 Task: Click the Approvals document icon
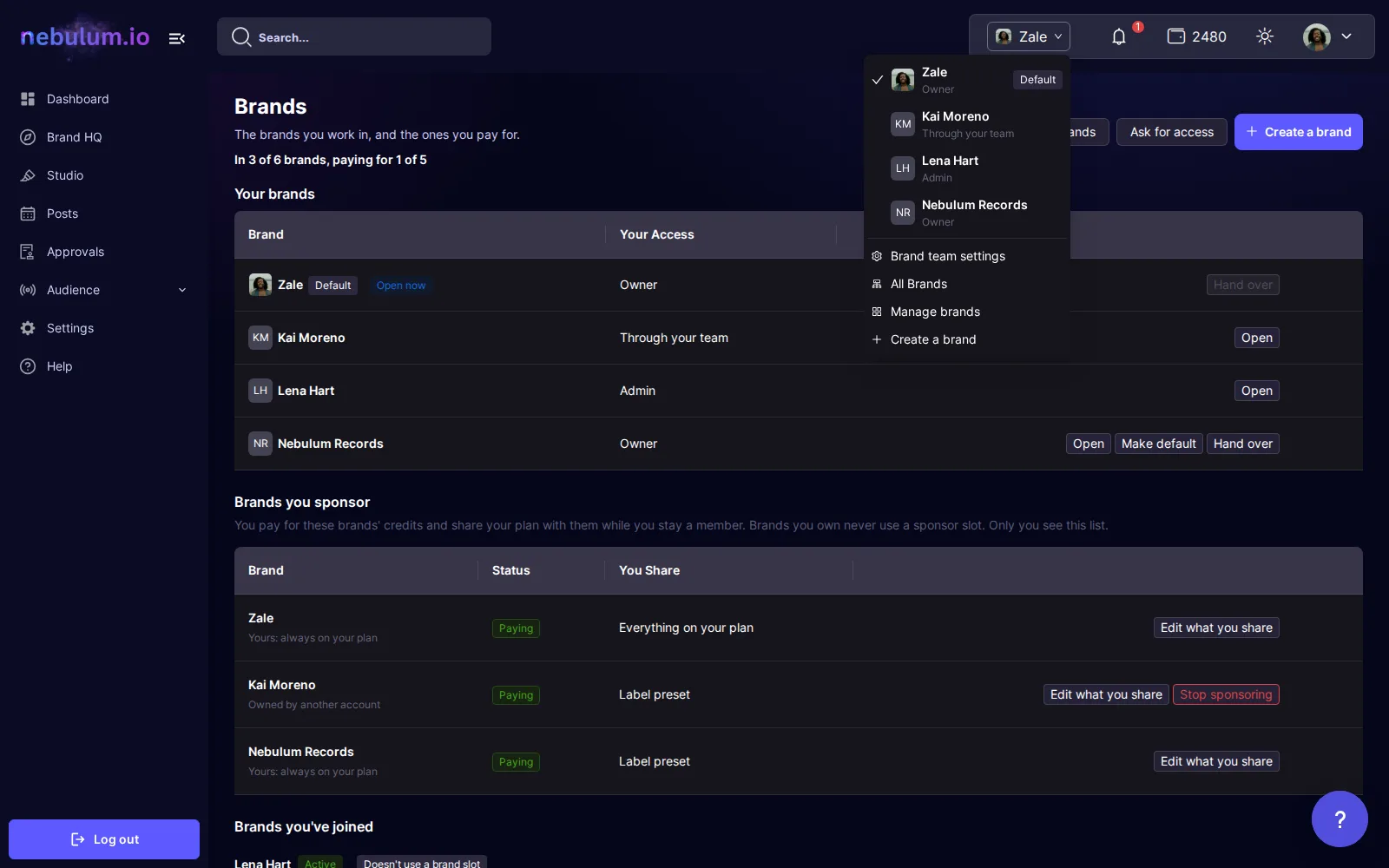click(28, 252)
